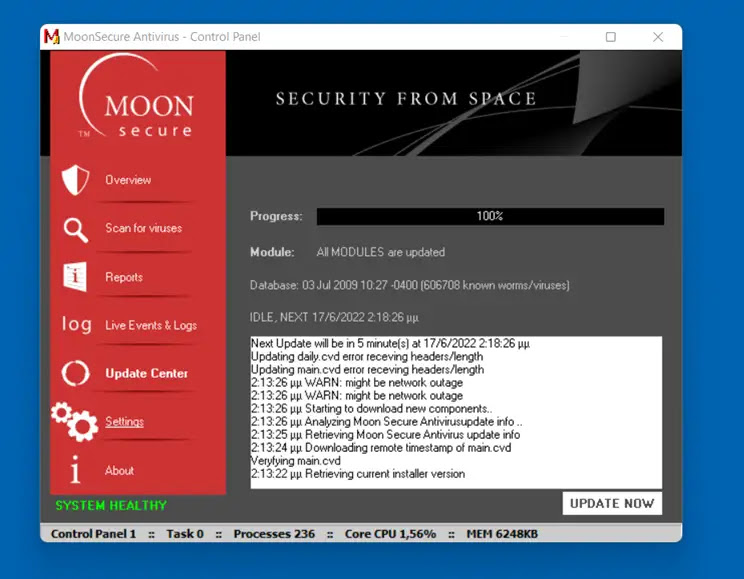Click the 'Progress:' label

pyautogui.click(x=276, y=216)
